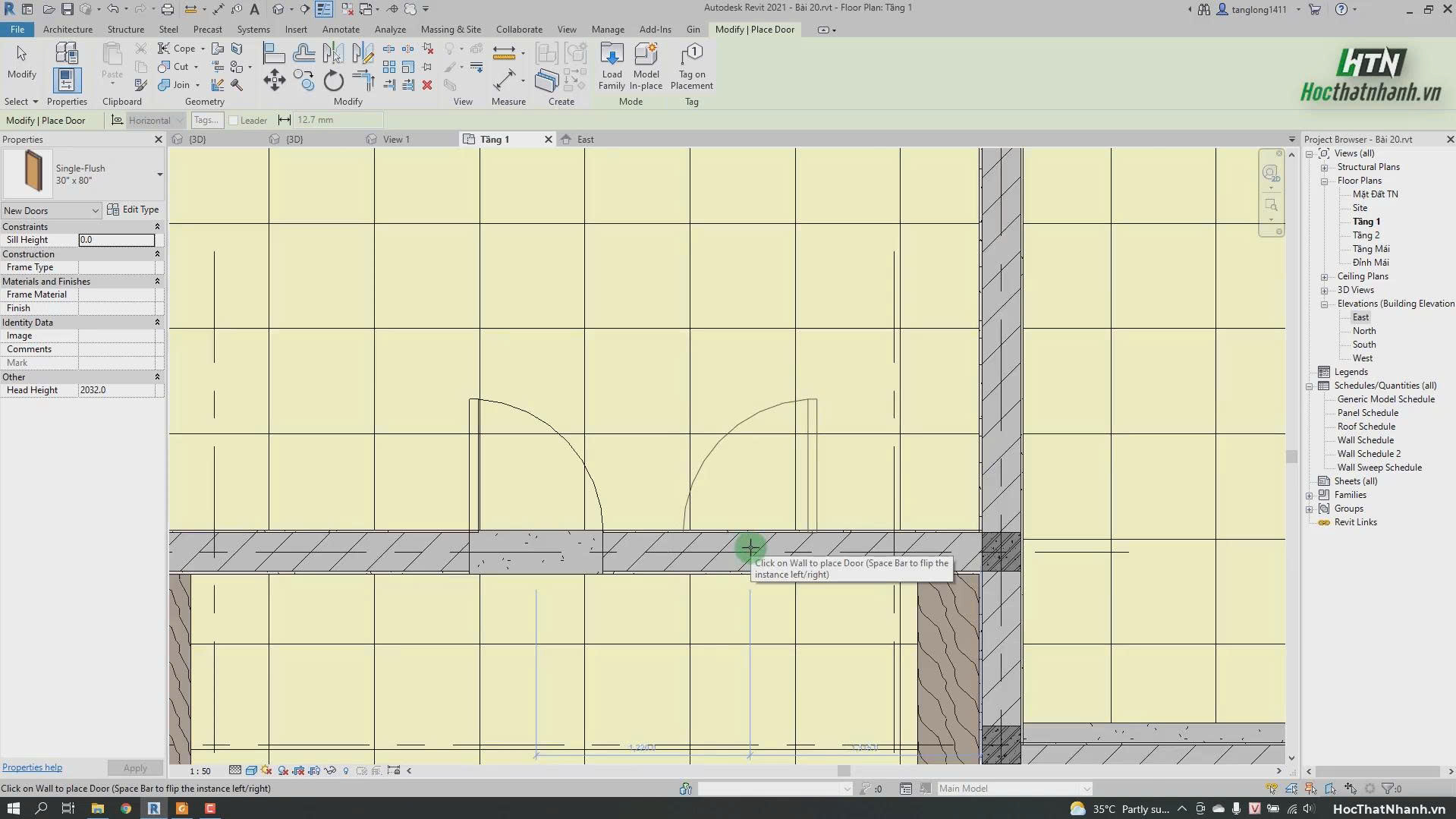Viewport: 1456px width, 819px height.
Task: Open a file via quick access toolbar
Action: coord(49,9)
